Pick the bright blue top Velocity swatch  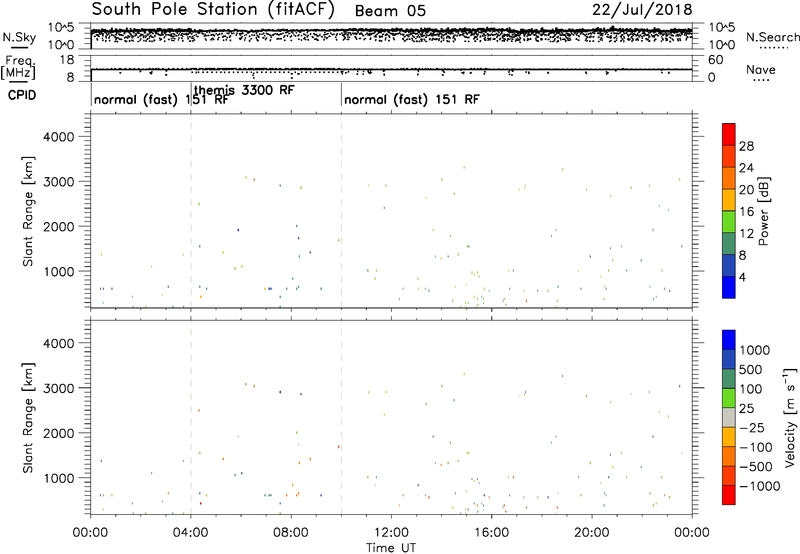pyautogui.click(x=729, y=340)
